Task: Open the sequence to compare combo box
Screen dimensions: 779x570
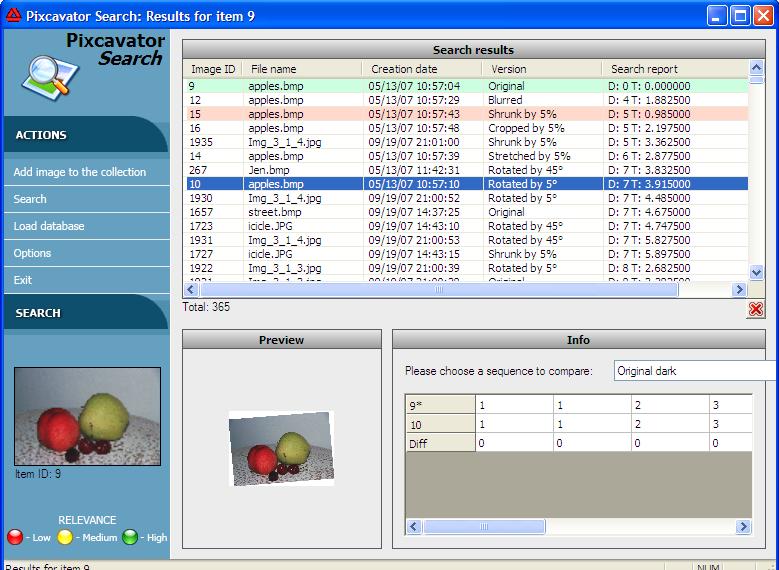Action: coord(695,371)
